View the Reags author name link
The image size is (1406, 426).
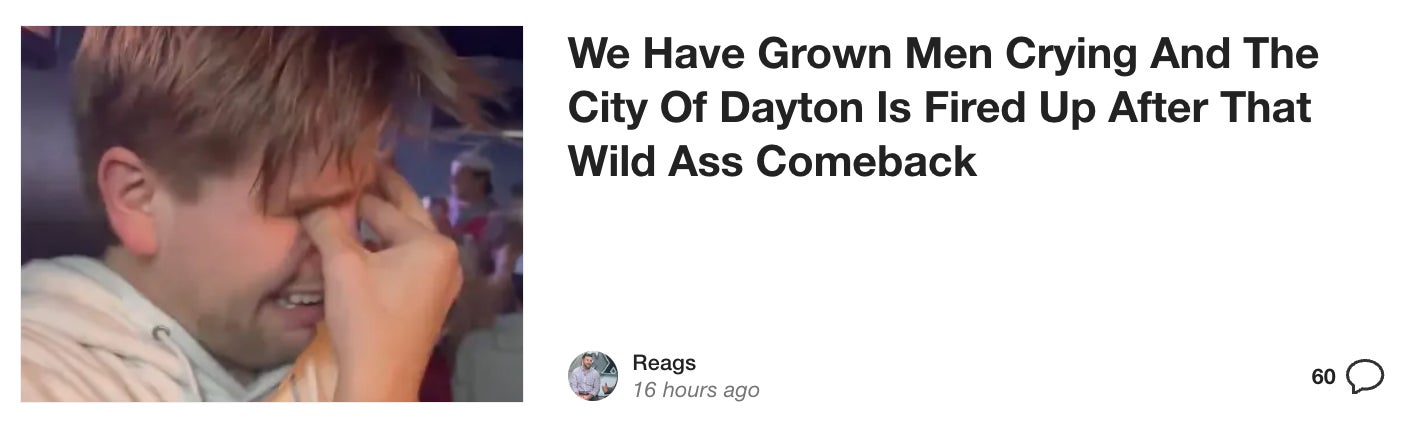pos(664,363)
